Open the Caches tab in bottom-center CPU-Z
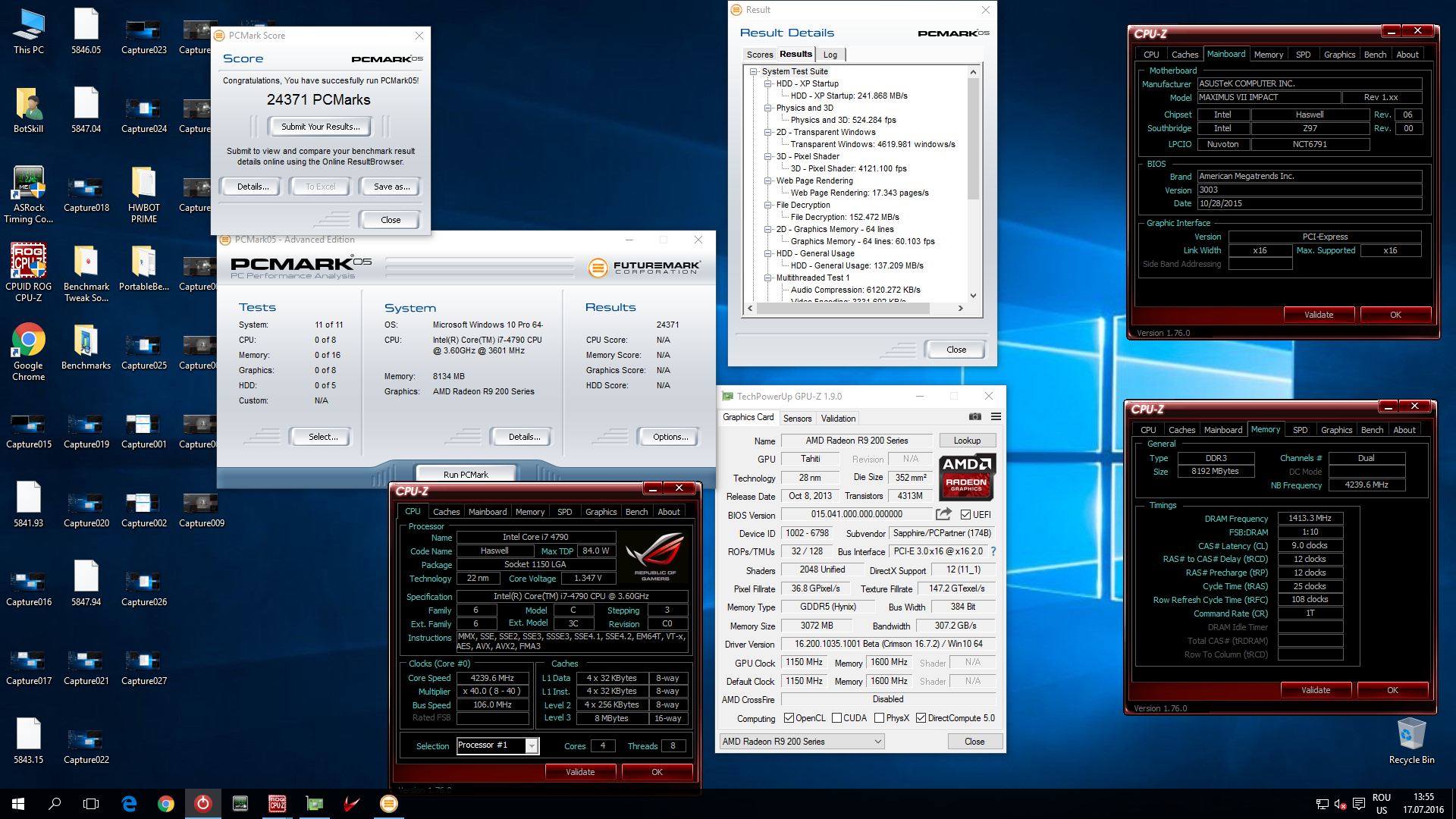Image resolution: width=1456 pixels, height=819 pixels. pyautogui.click(x=446, y=512)
